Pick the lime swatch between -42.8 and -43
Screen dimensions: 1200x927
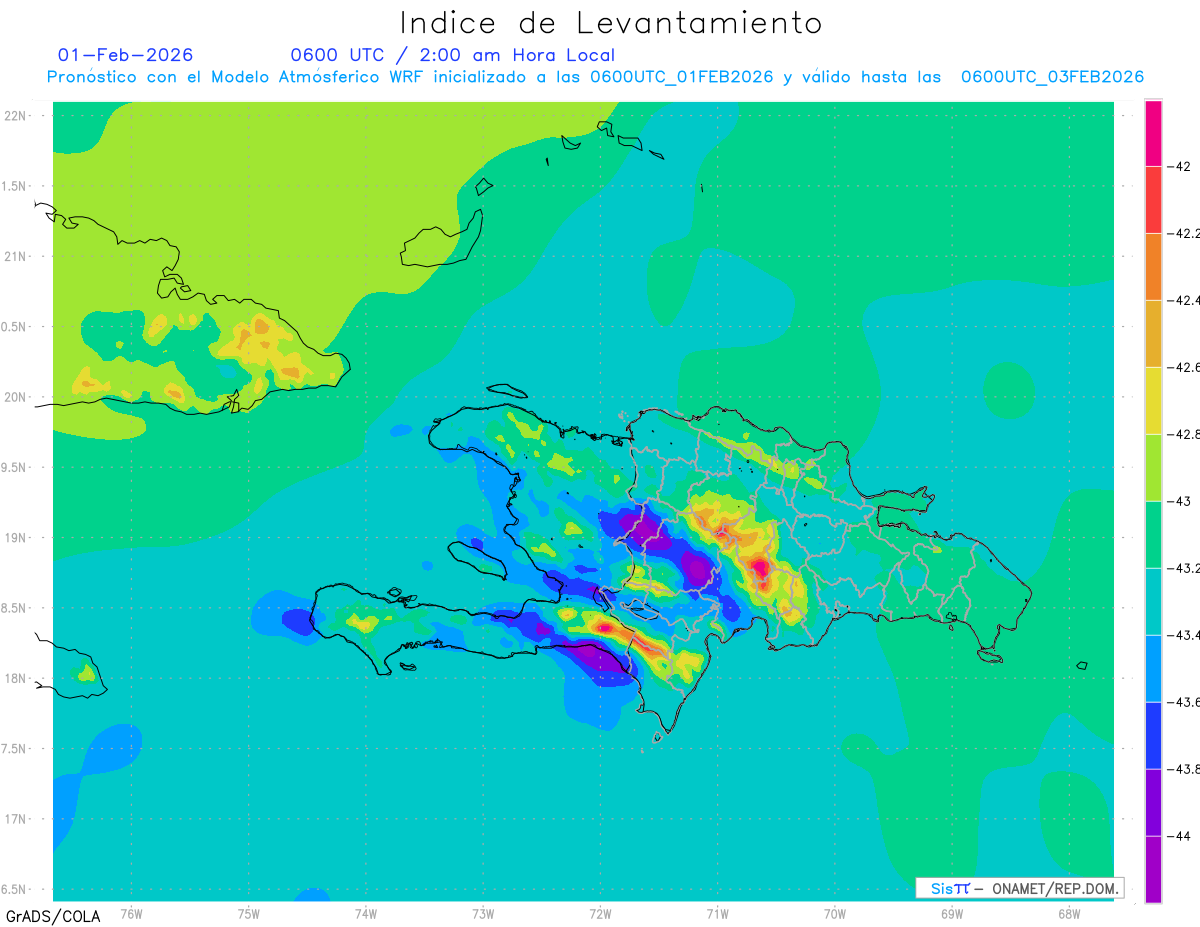[x=1153, y=467]
